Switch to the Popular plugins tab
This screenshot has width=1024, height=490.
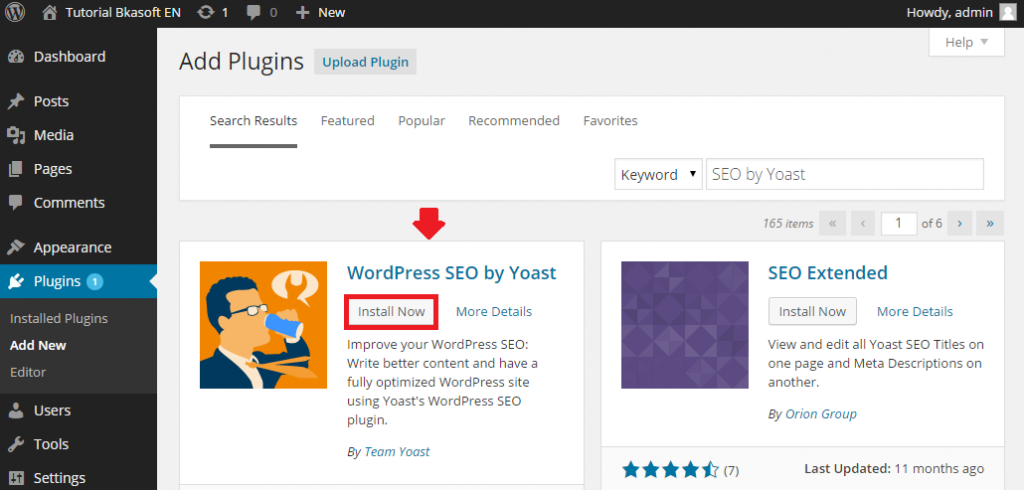click(421, 120)
